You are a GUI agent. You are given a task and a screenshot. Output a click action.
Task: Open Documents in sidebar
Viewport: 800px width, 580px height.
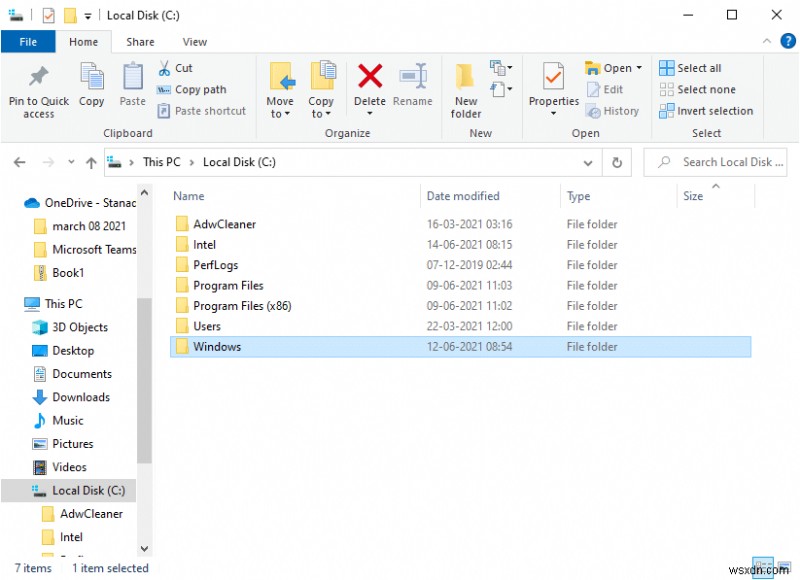point(72,374)
